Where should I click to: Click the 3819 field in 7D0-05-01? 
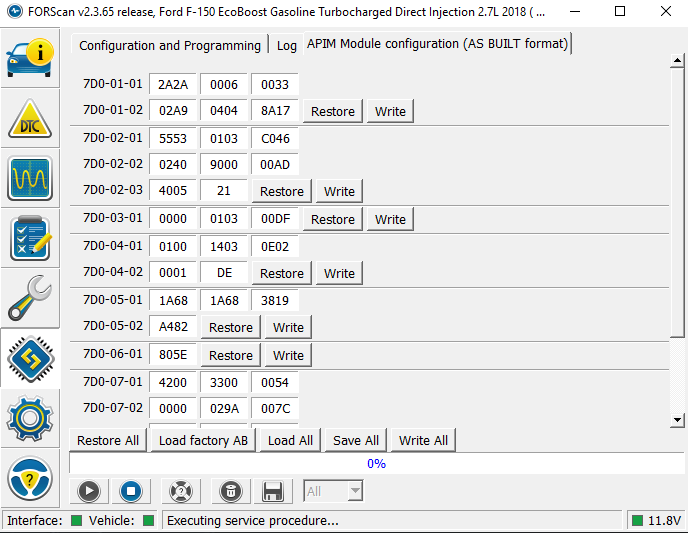click(275, 300)
